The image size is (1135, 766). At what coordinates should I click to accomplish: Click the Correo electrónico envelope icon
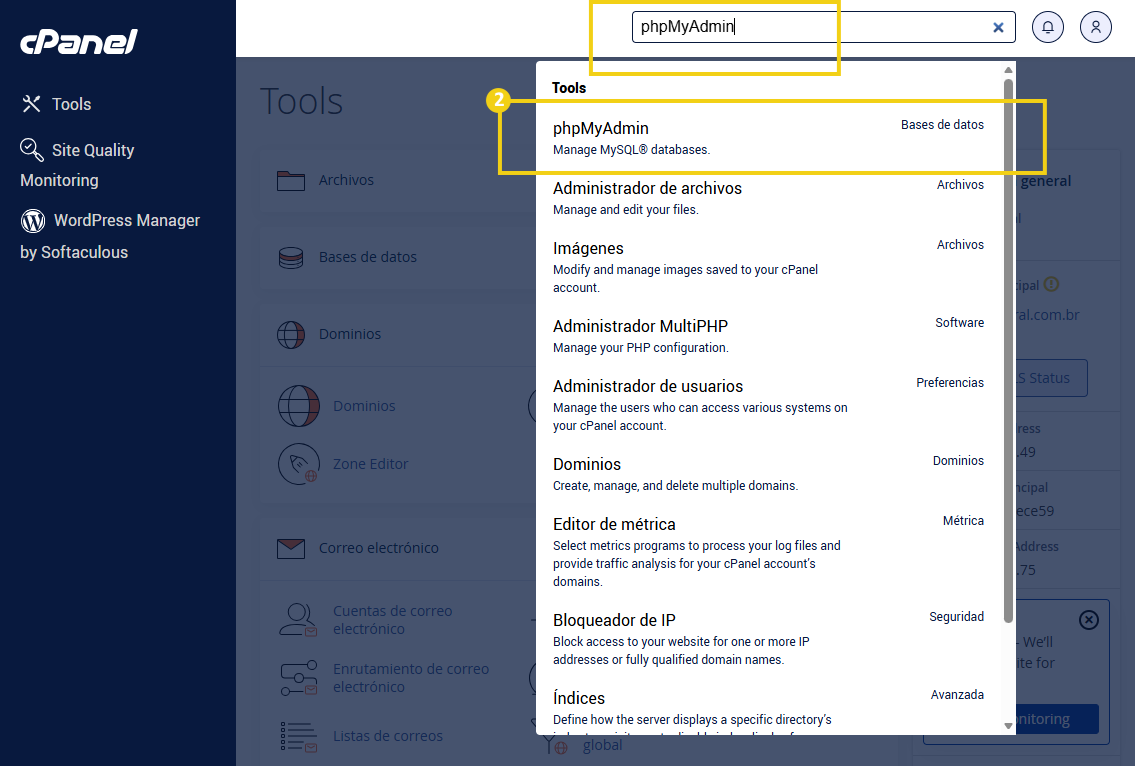click(x=291, y=547)
